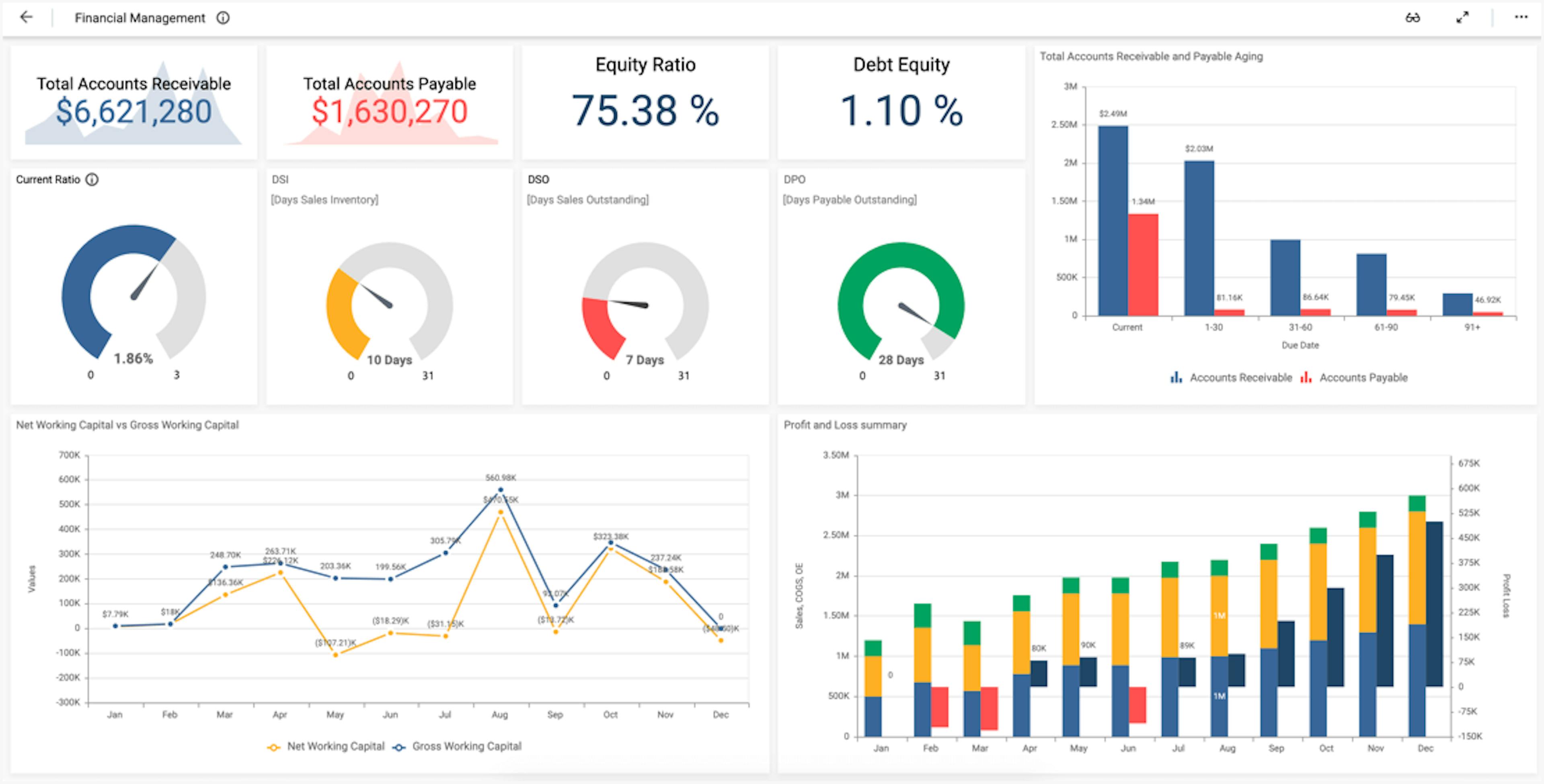Open the three-dots more options menu
This screenshot has height=784, width=1544.
[1521, 17]
